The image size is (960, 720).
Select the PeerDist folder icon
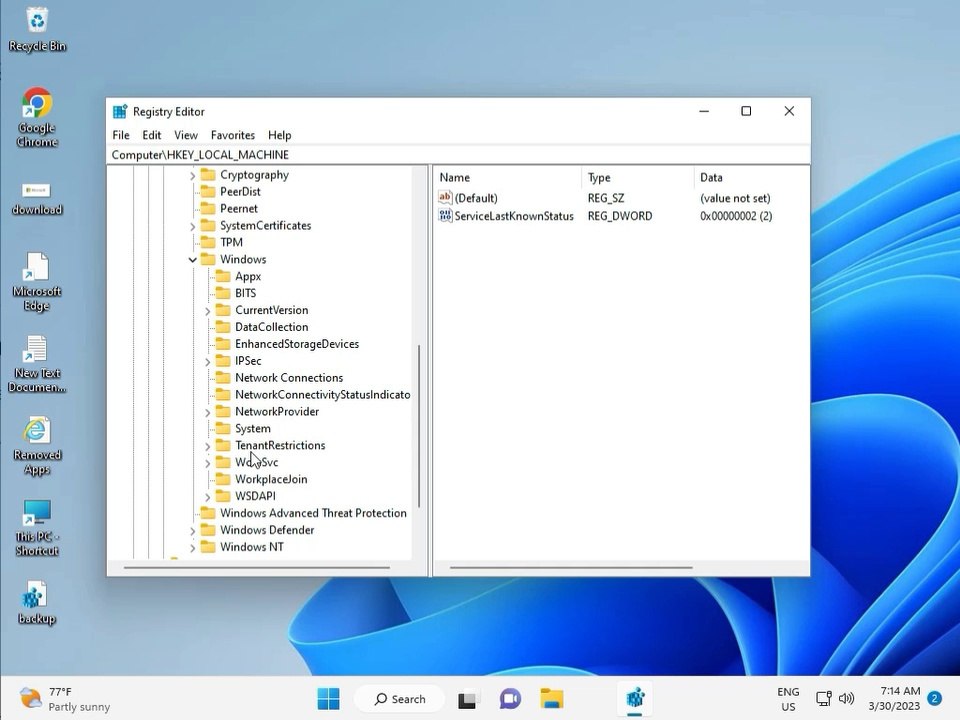208,192
